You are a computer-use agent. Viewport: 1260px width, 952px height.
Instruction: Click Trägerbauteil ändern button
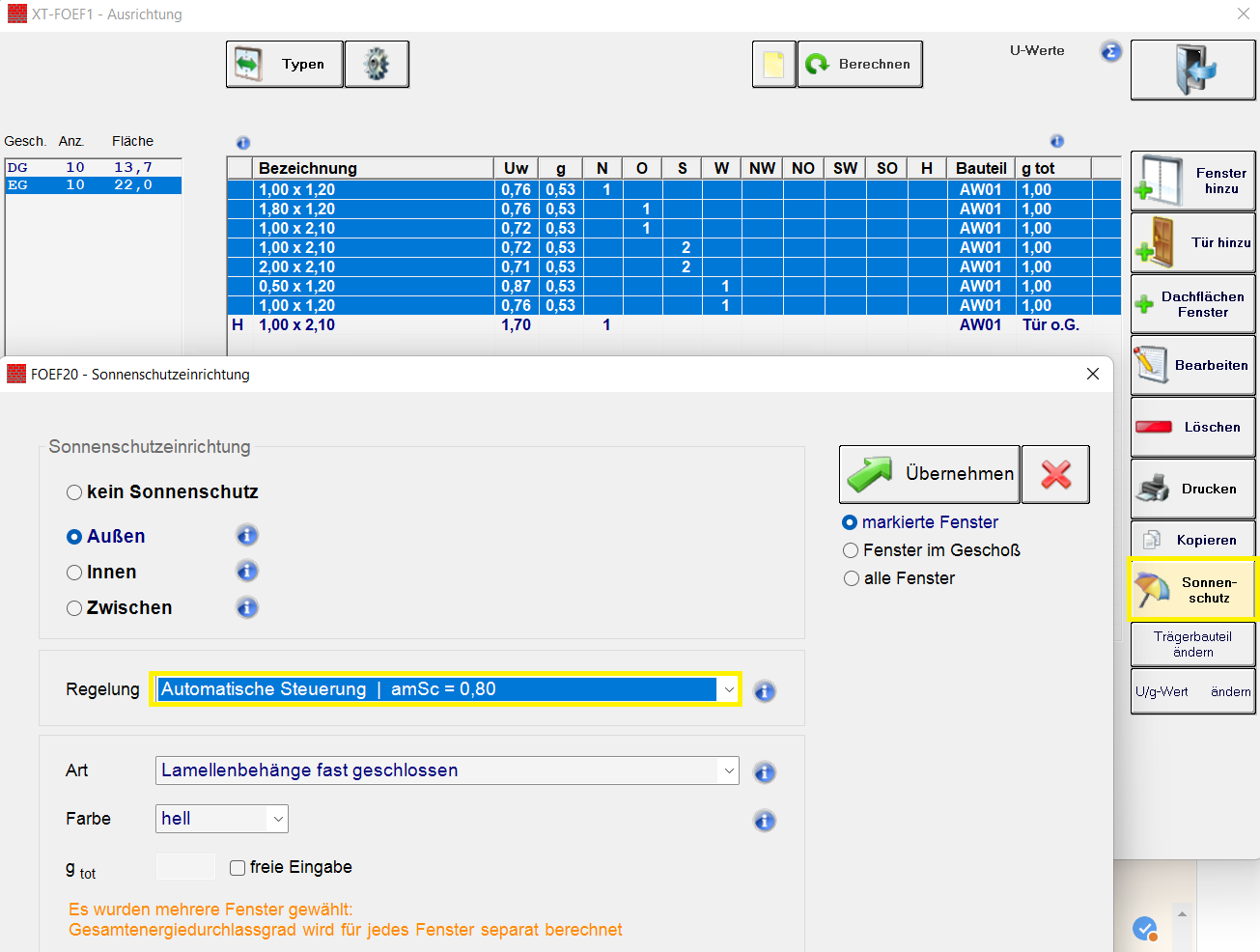pyautogui.click(x=1193, y=644)
